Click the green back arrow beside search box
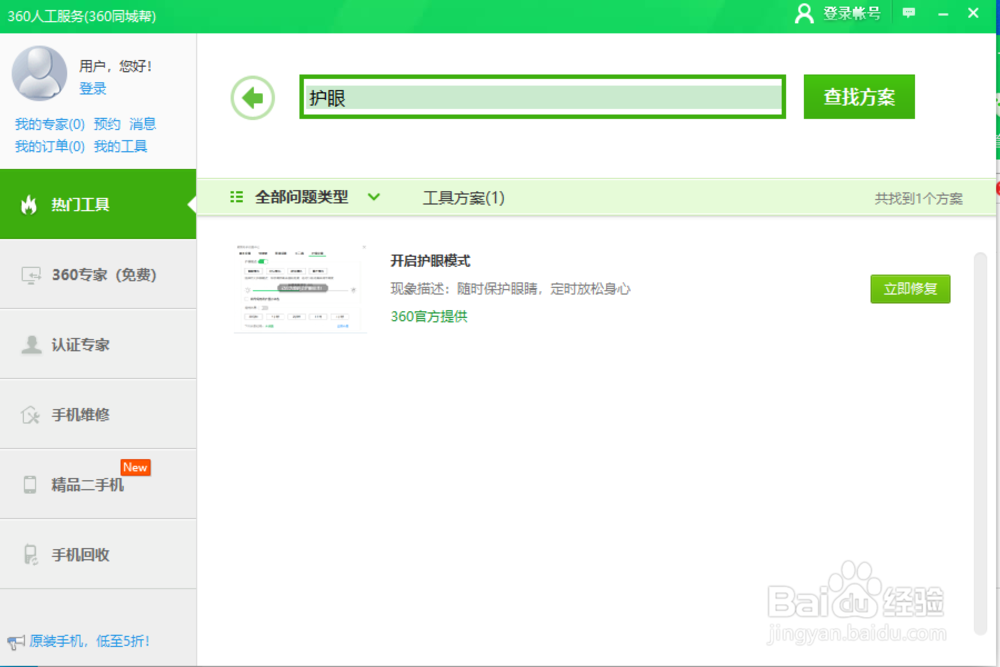Screen dimensions: 1000x667 (x=252, y=96)
